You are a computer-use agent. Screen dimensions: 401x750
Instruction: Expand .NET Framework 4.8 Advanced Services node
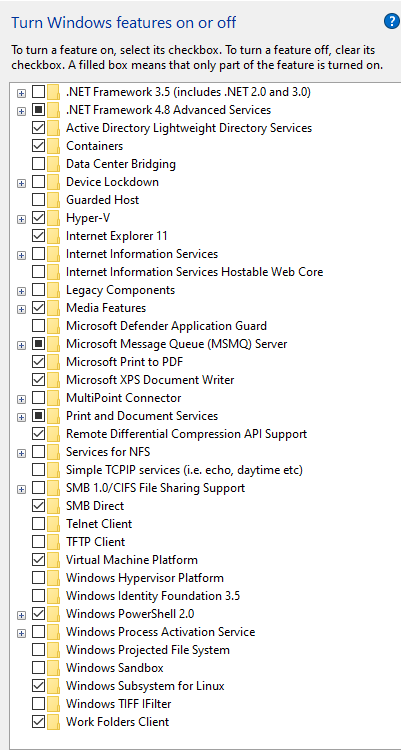pyautogui.click(x=21, y=111)
